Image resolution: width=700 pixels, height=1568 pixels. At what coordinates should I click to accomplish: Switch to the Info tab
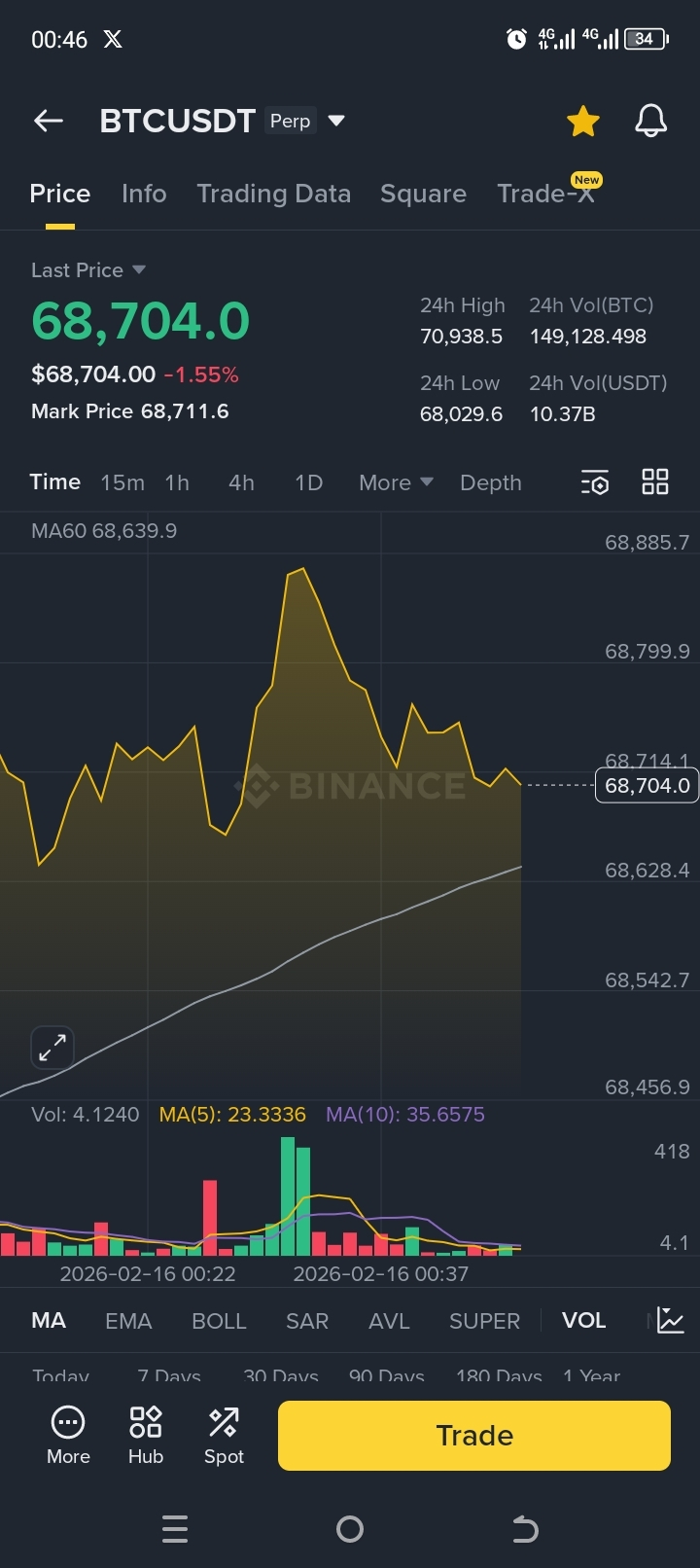coord(144,194)
